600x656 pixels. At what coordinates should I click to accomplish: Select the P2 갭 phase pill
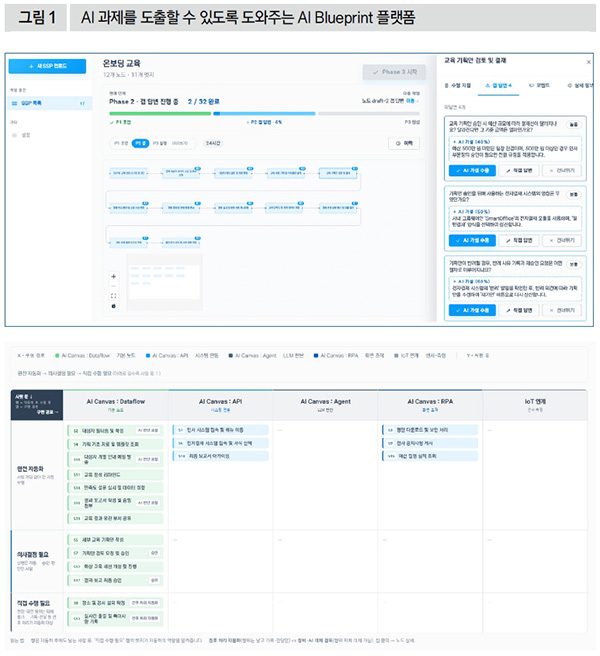tap(140, 143)
